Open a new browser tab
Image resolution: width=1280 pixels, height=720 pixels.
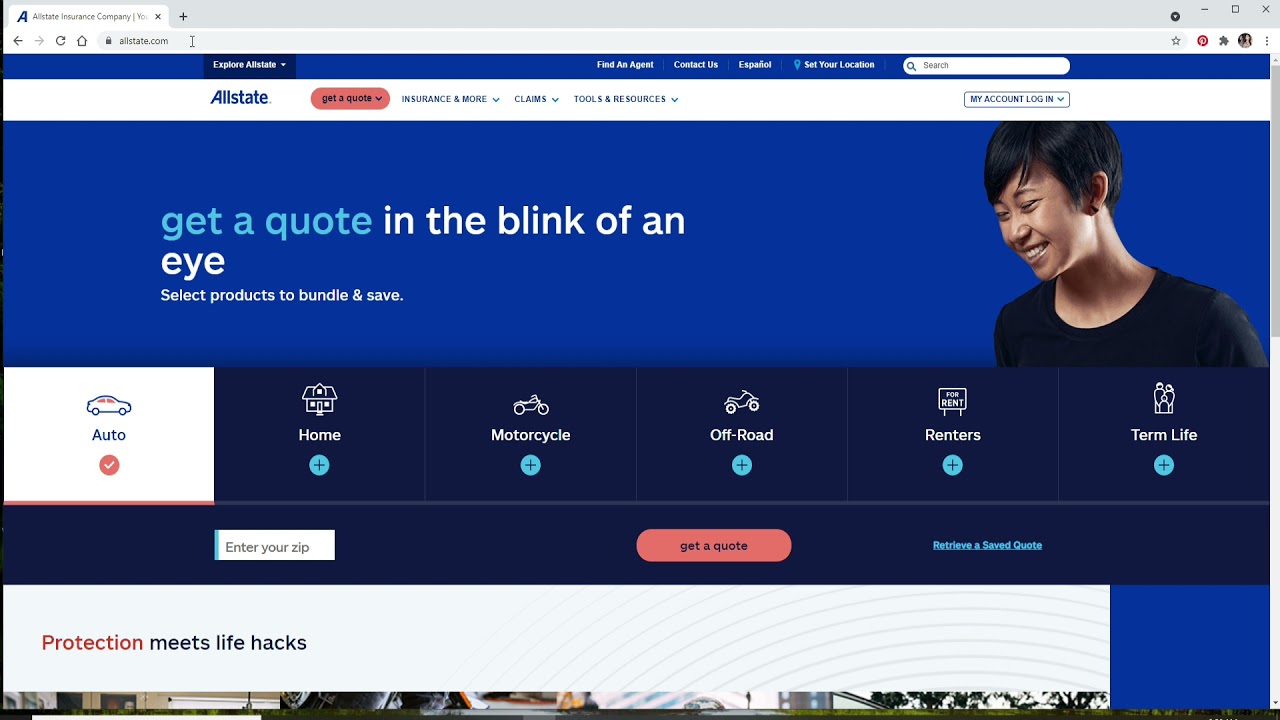[183, 16]
